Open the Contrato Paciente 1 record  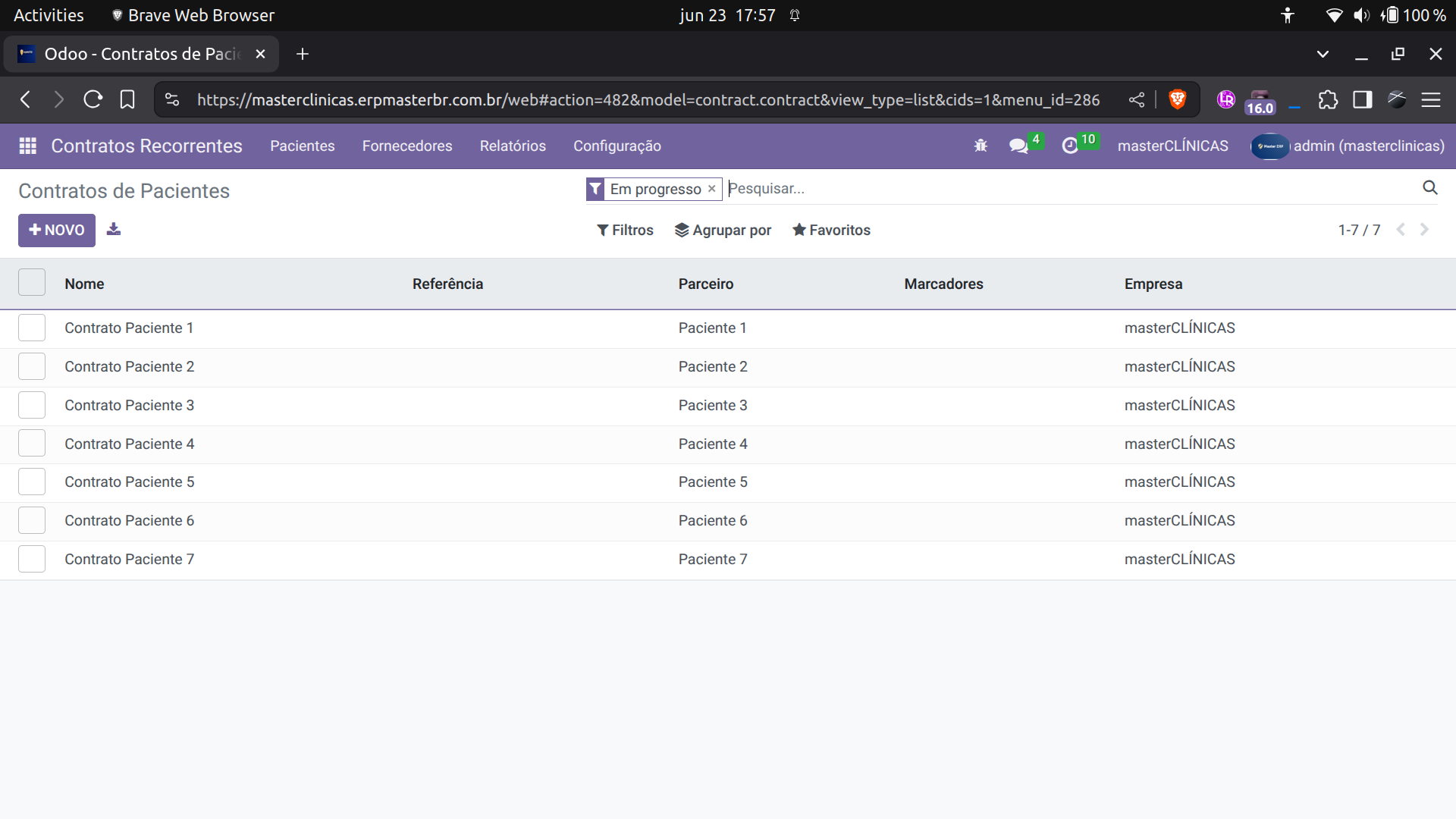(129, 328)
